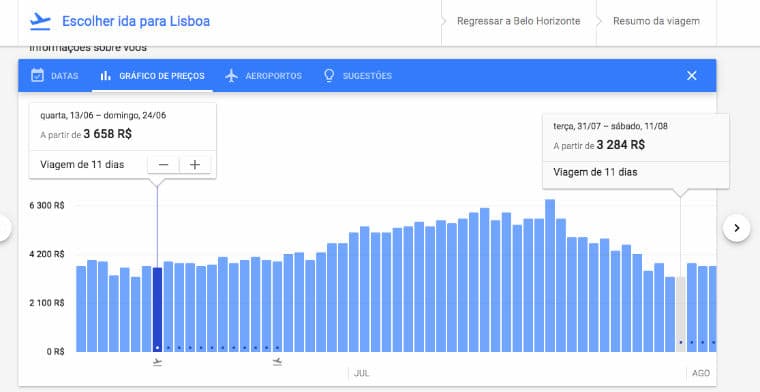Show later dates with right arrow
This screenshot has height=392, width=760.
point(736,228)
